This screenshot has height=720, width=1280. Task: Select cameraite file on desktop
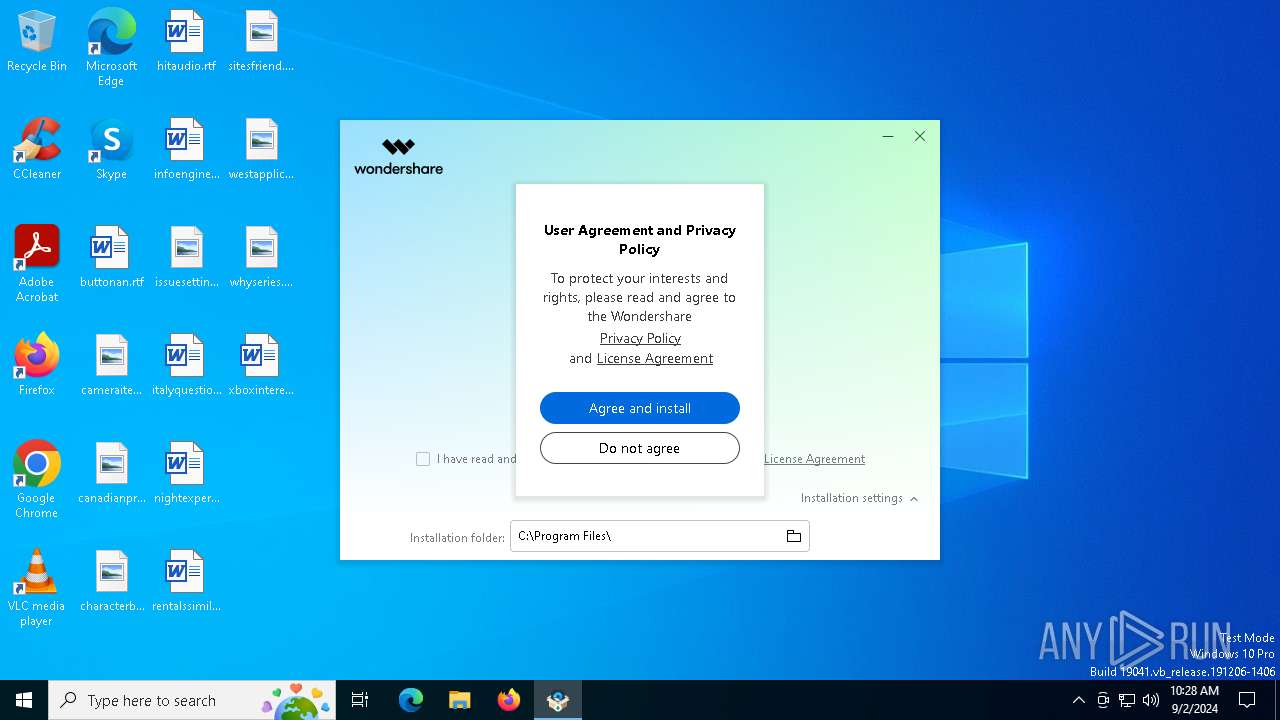click(x=111, y=366)
